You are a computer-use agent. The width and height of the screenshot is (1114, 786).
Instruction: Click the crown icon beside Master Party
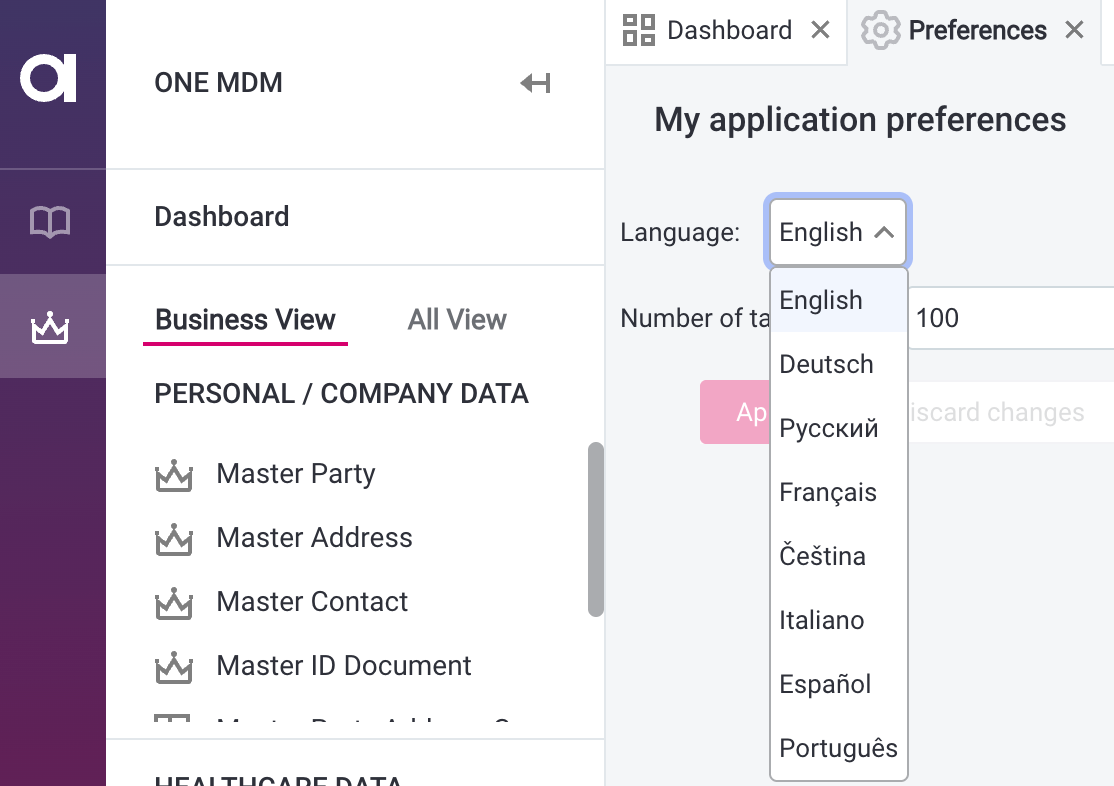tap(174, 474)
